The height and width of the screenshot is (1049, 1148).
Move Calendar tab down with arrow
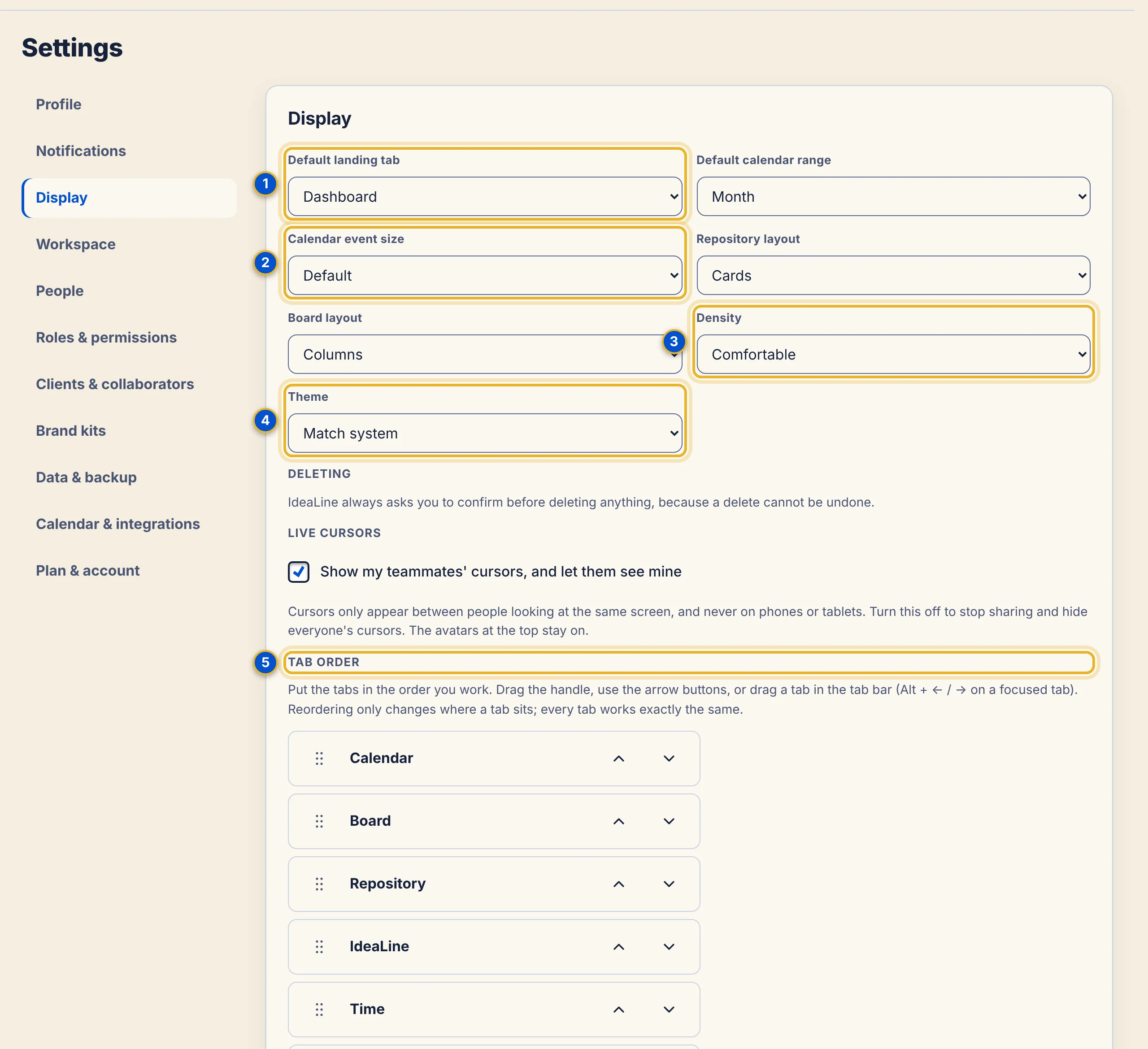pyautogui.click(x=669, y=758)
